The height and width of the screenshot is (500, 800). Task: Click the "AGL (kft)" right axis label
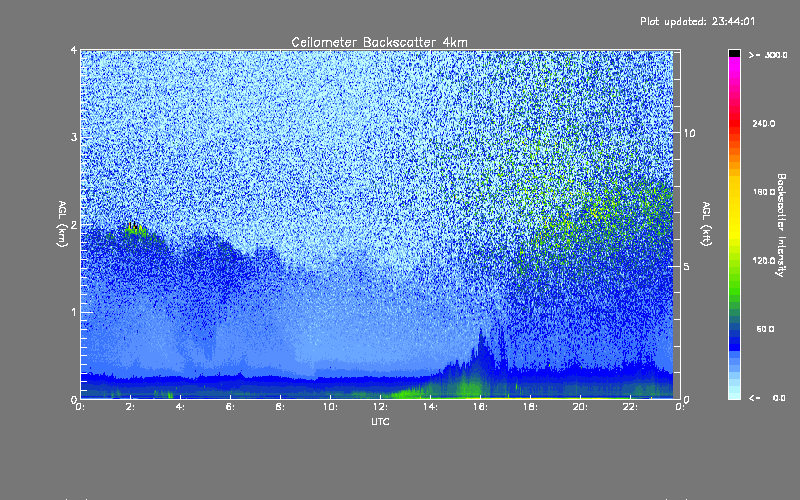(x=706, y=224)
